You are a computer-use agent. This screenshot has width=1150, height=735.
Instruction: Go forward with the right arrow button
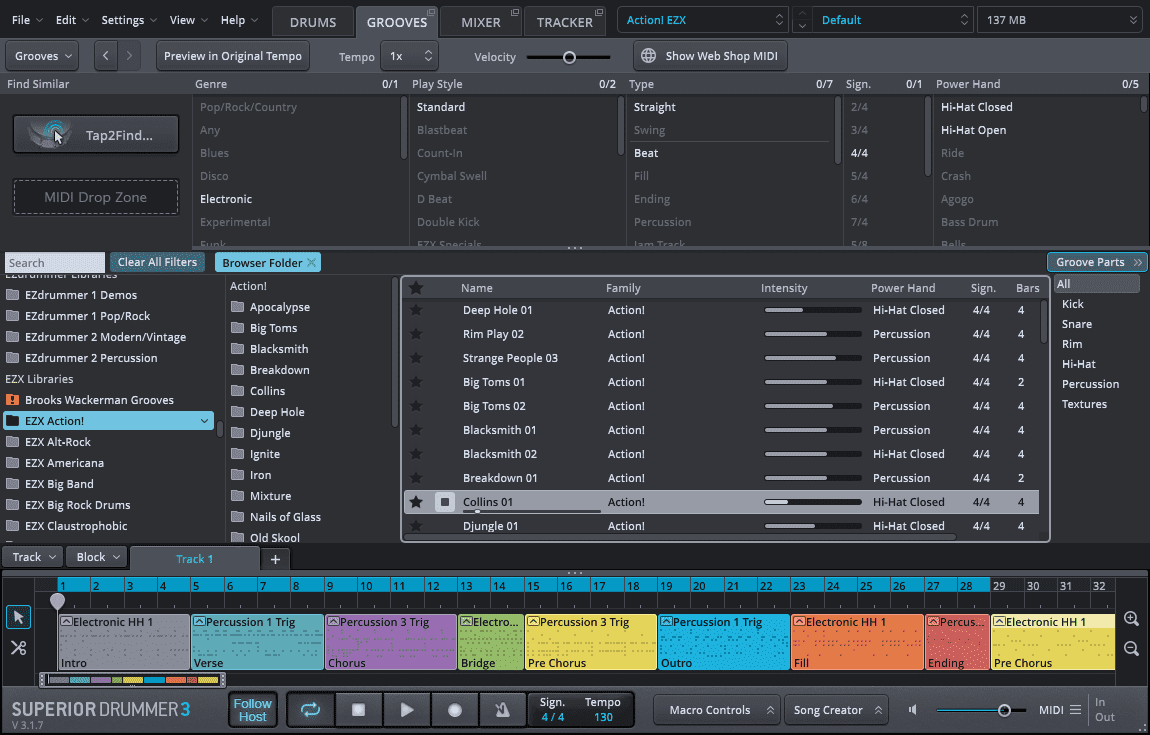(129, 56)
